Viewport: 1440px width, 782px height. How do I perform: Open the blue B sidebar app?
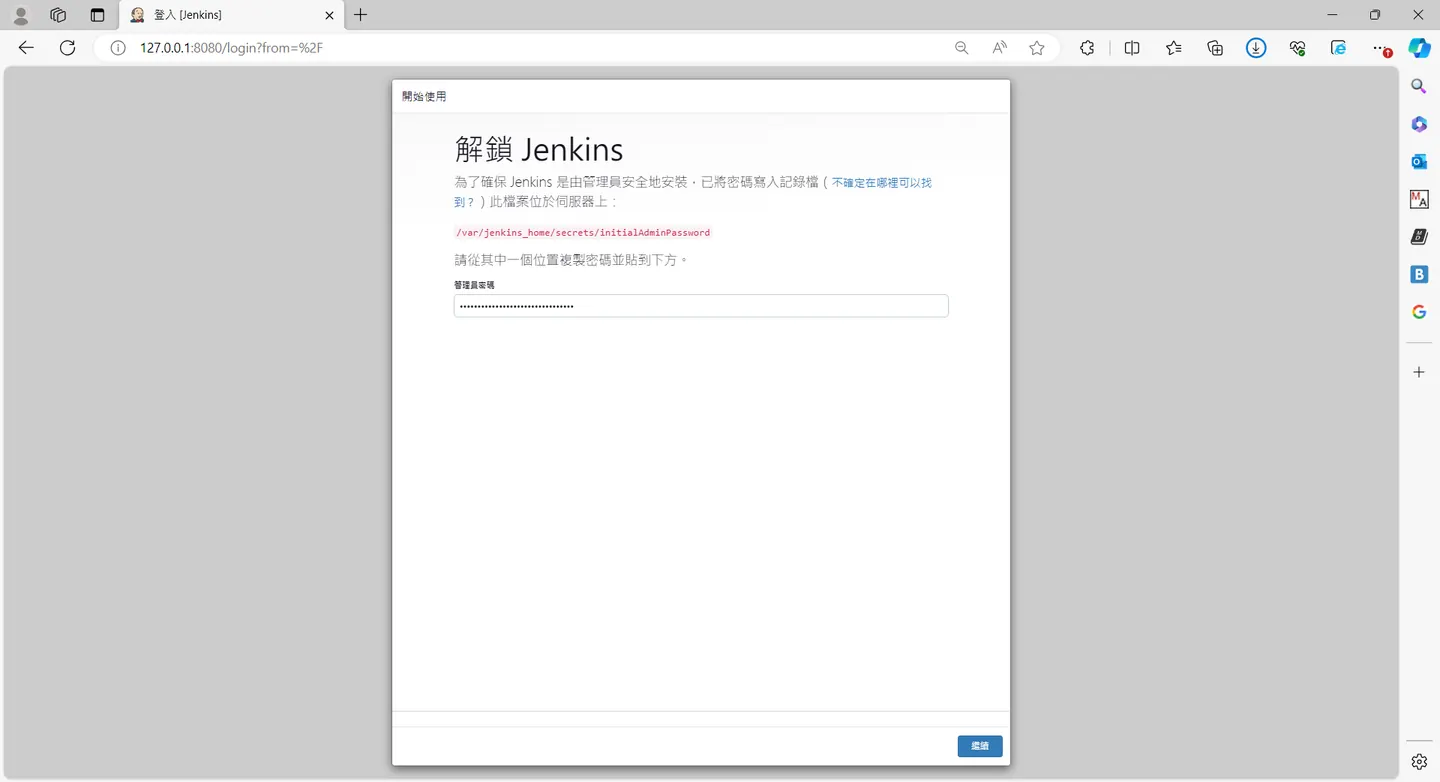tap(1419, 274)
